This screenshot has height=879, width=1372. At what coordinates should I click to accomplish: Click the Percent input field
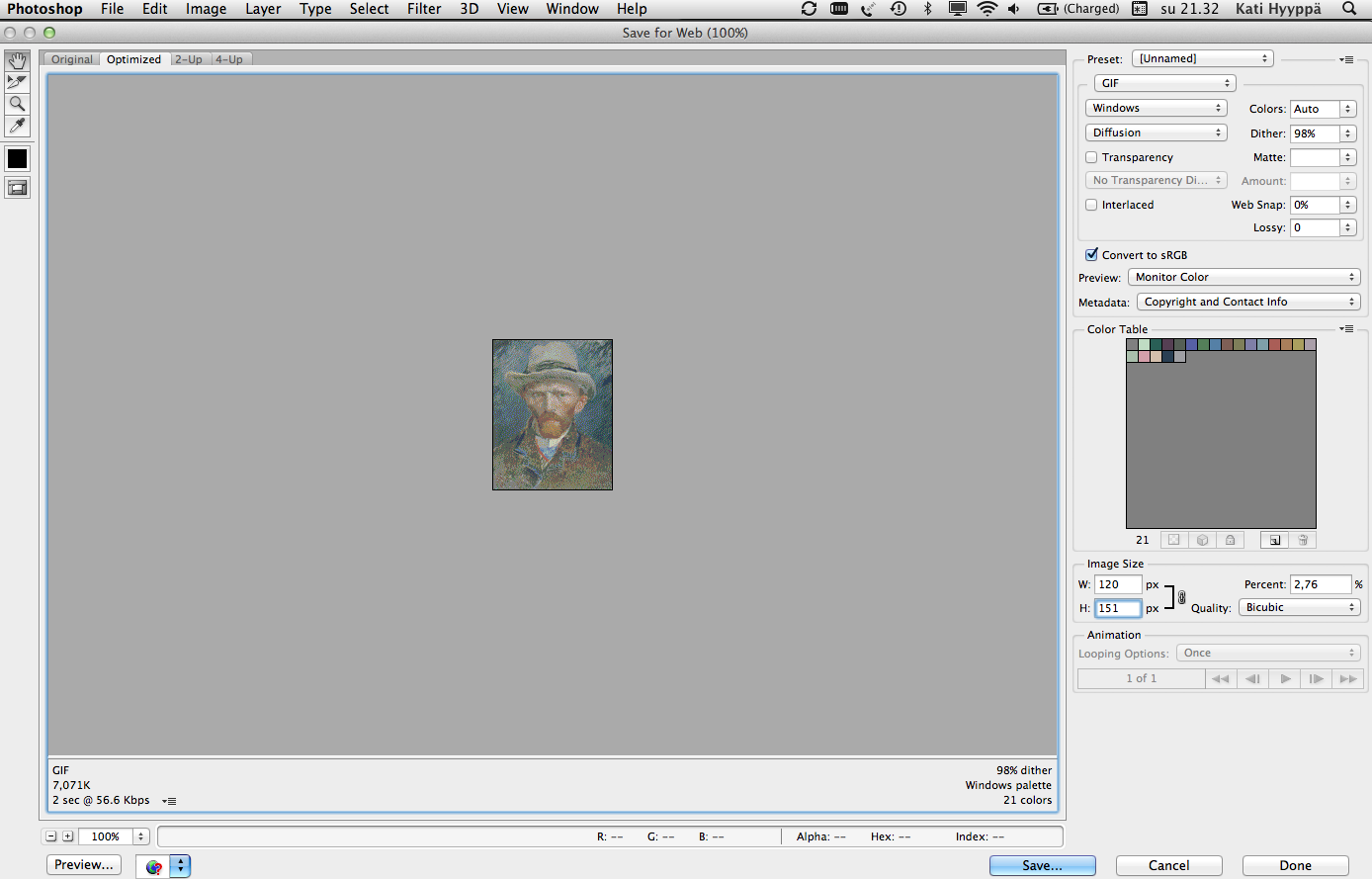tap(1321, 584)
